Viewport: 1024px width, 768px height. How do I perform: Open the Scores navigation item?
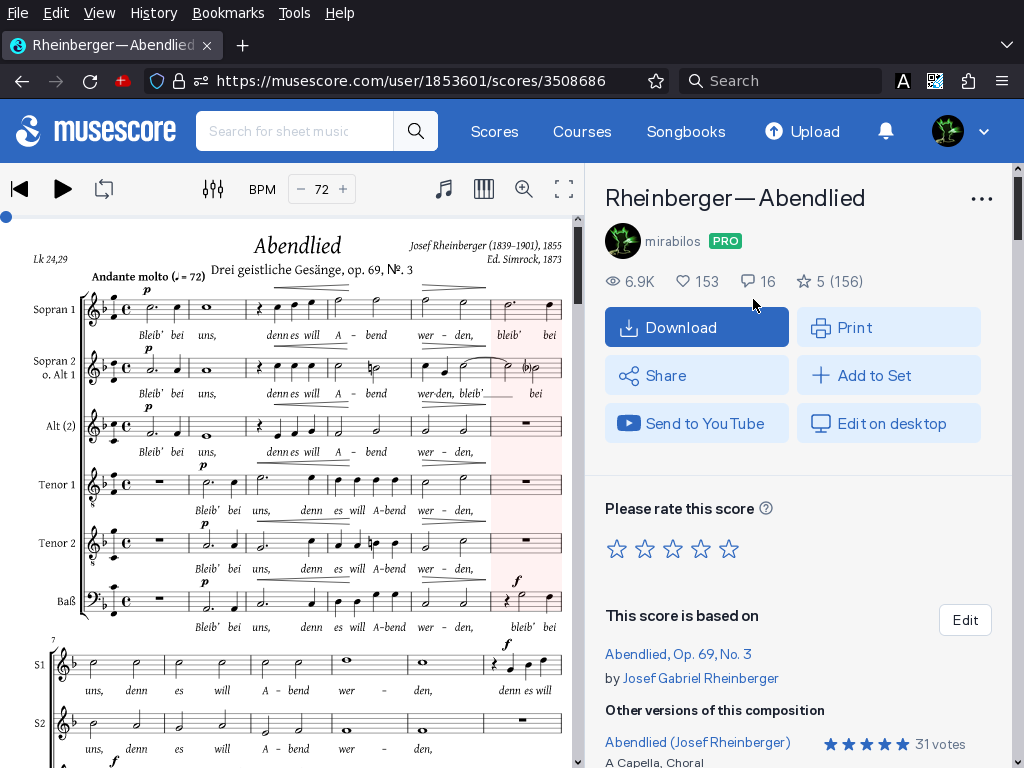[494, 132]
